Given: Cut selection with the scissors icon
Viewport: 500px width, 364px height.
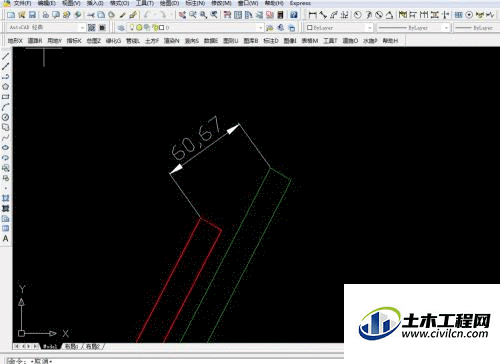Looking at the screenshot, I should (x=91, y=15).
